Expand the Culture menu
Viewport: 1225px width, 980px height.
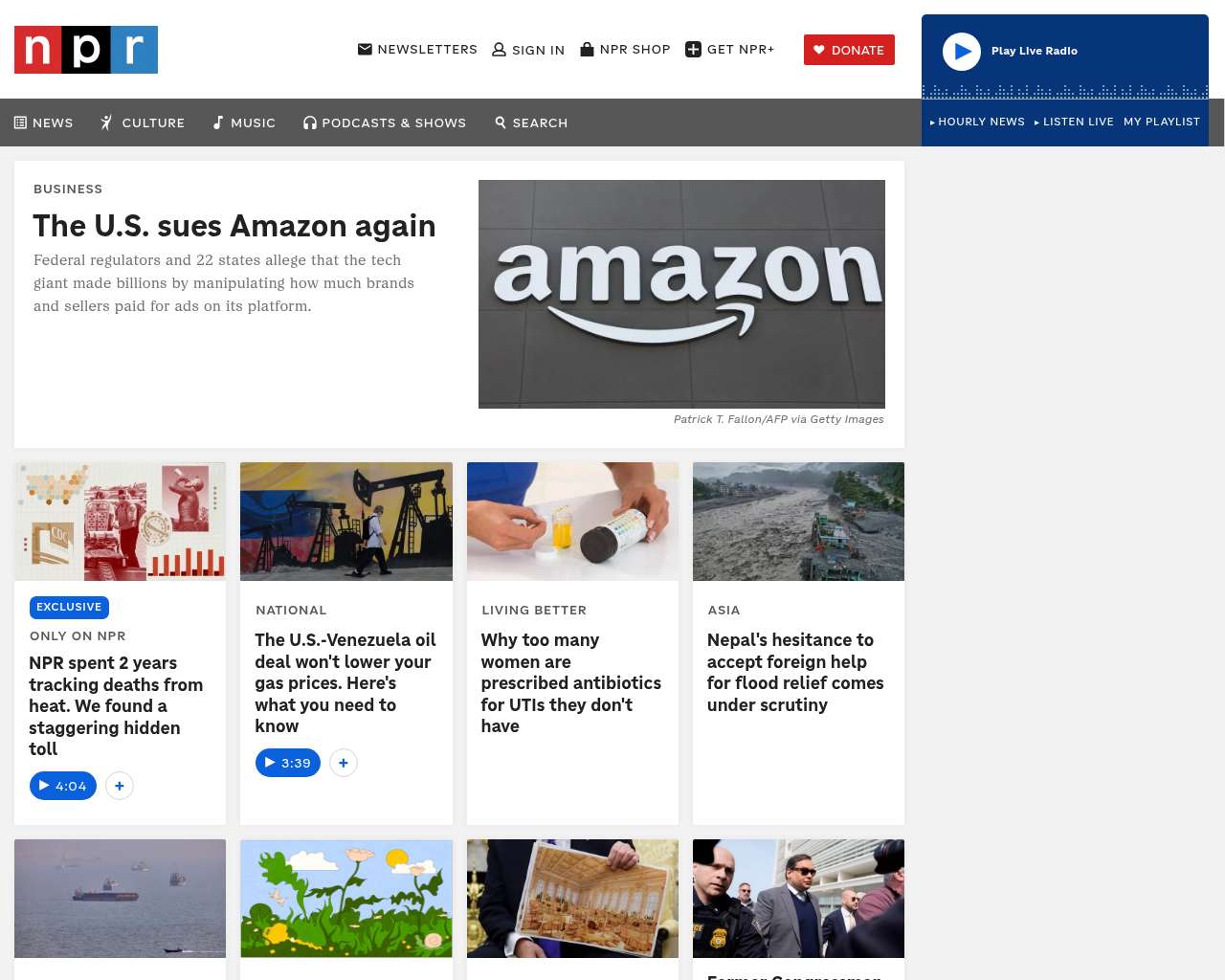tap(143, 122)
